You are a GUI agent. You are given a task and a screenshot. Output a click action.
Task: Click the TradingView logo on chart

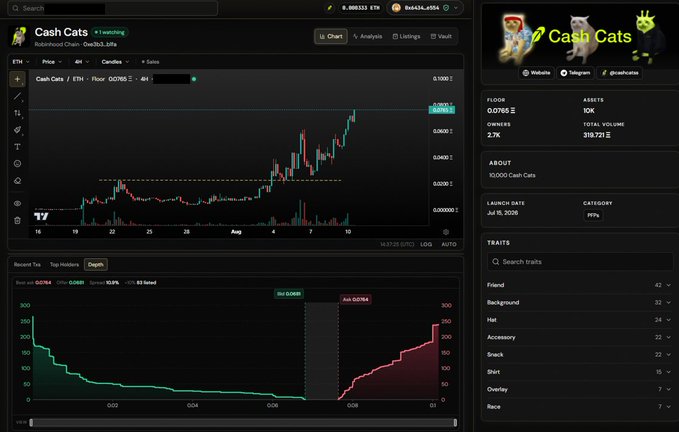[x=42, y=216]
